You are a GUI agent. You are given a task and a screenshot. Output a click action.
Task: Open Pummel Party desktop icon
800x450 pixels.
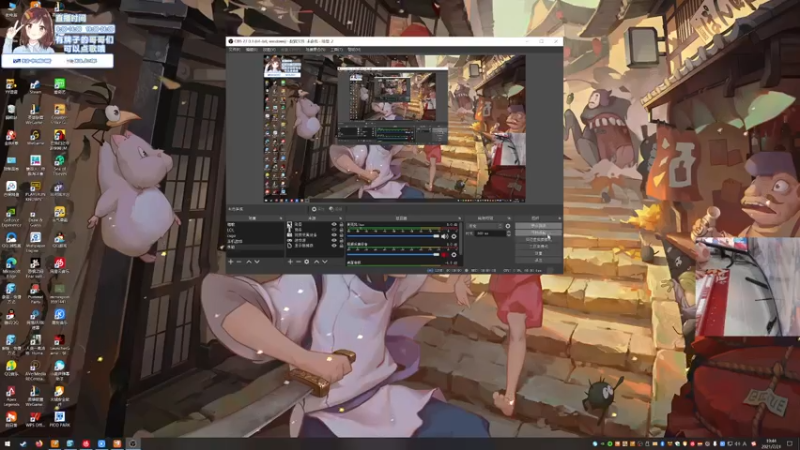point(35,293)
